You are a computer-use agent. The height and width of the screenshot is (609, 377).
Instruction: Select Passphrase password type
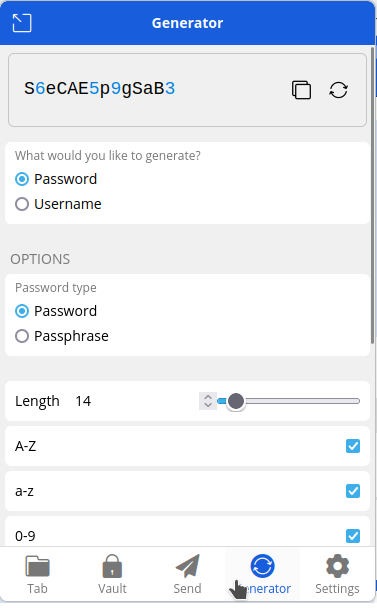[22, 336]
